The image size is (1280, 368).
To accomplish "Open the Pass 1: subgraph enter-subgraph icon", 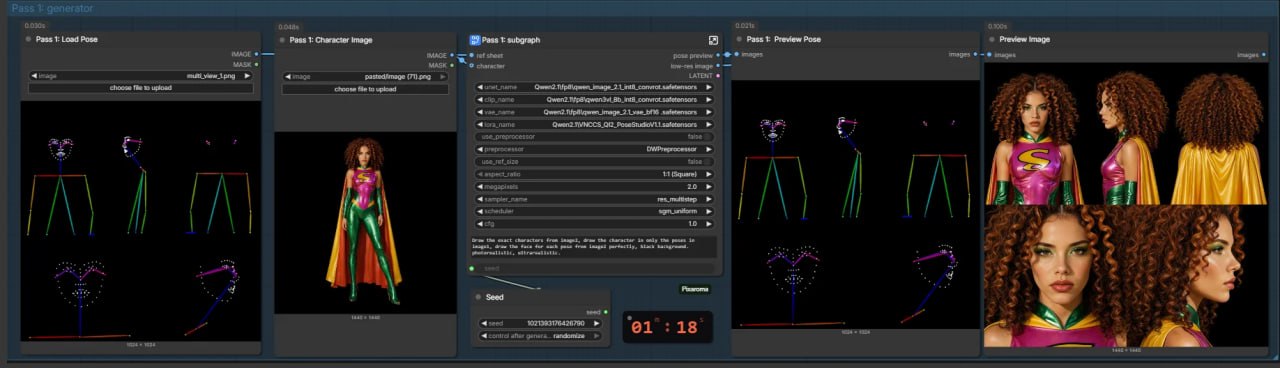I will [713, 39].
